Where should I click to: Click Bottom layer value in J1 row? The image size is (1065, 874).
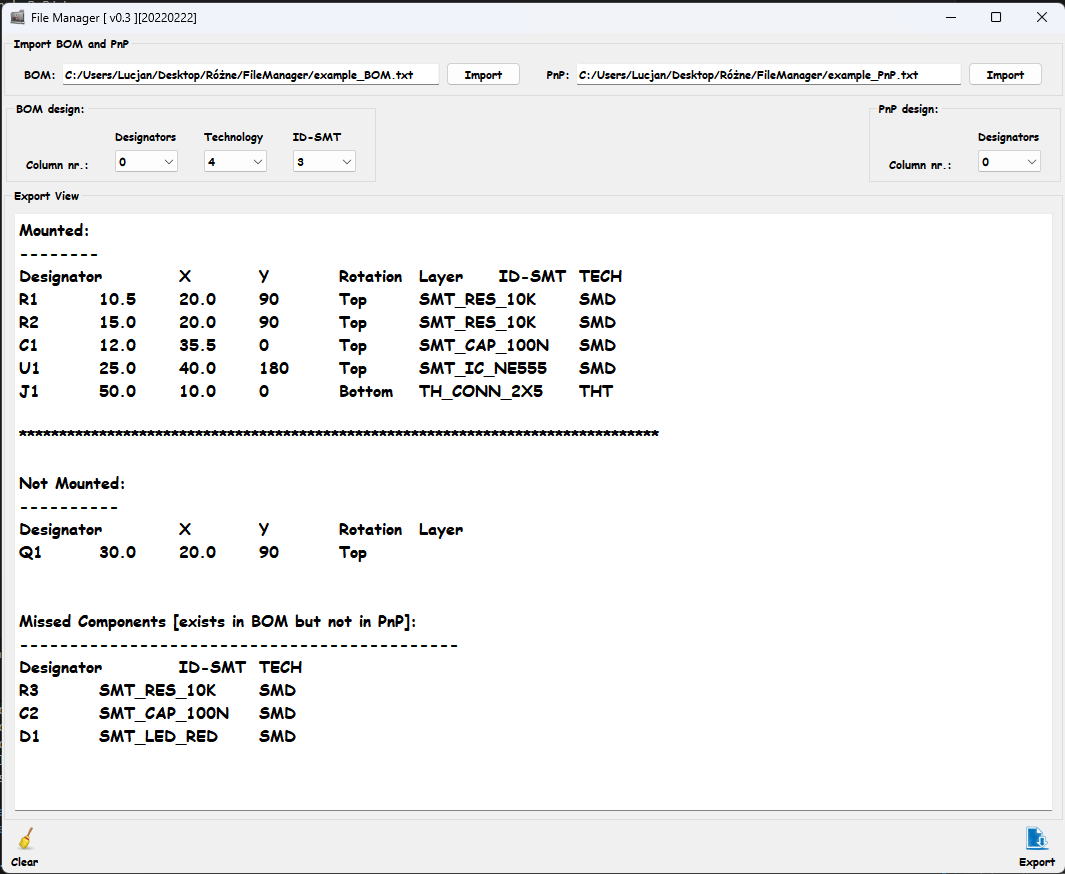(x=366, y=392)
